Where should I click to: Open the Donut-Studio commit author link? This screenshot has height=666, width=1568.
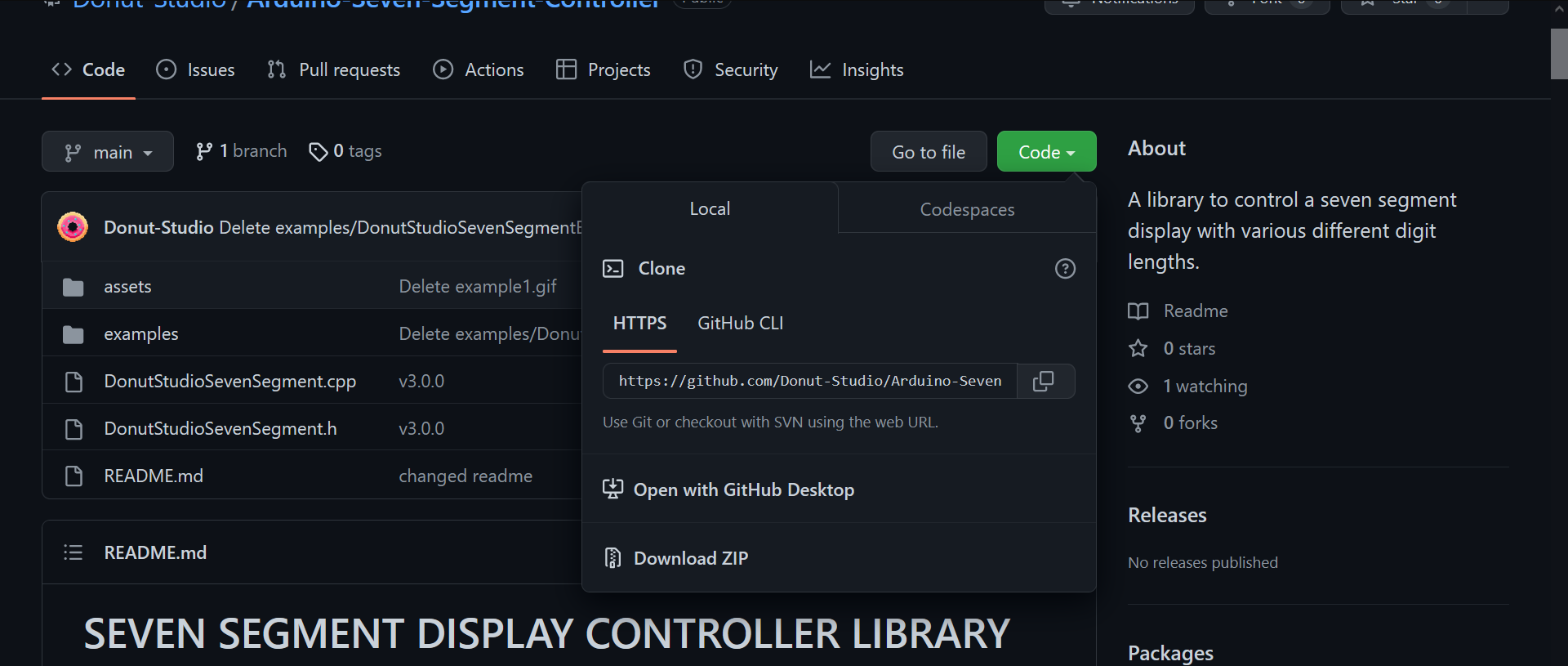158,228
